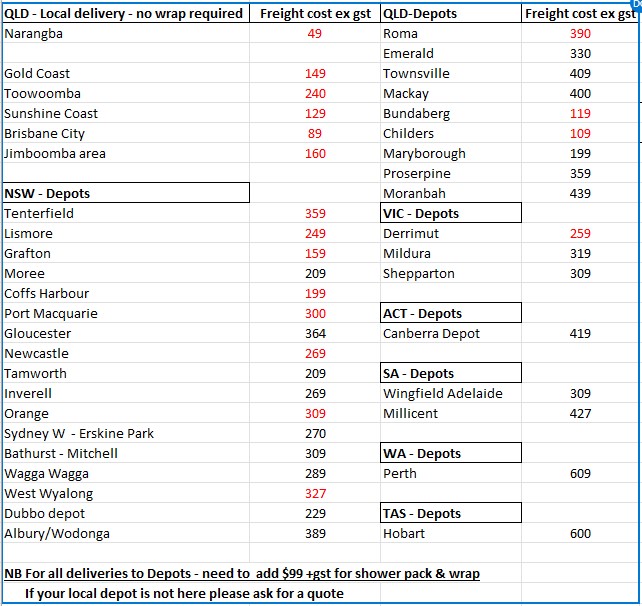The width and height of the screenshot is (642, 606).
Task: Select the Moranbah cell
Action: coord(451,193)
